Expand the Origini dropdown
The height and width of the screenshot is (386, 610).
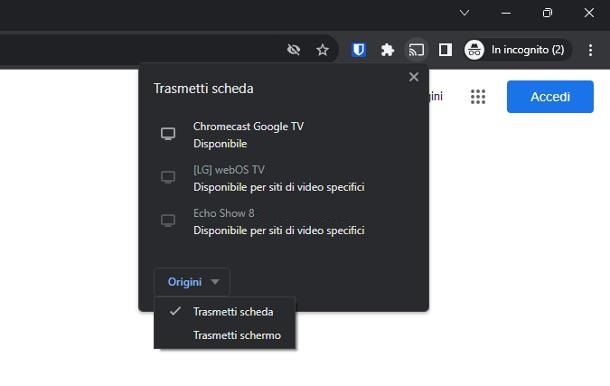tap(193, 282)
